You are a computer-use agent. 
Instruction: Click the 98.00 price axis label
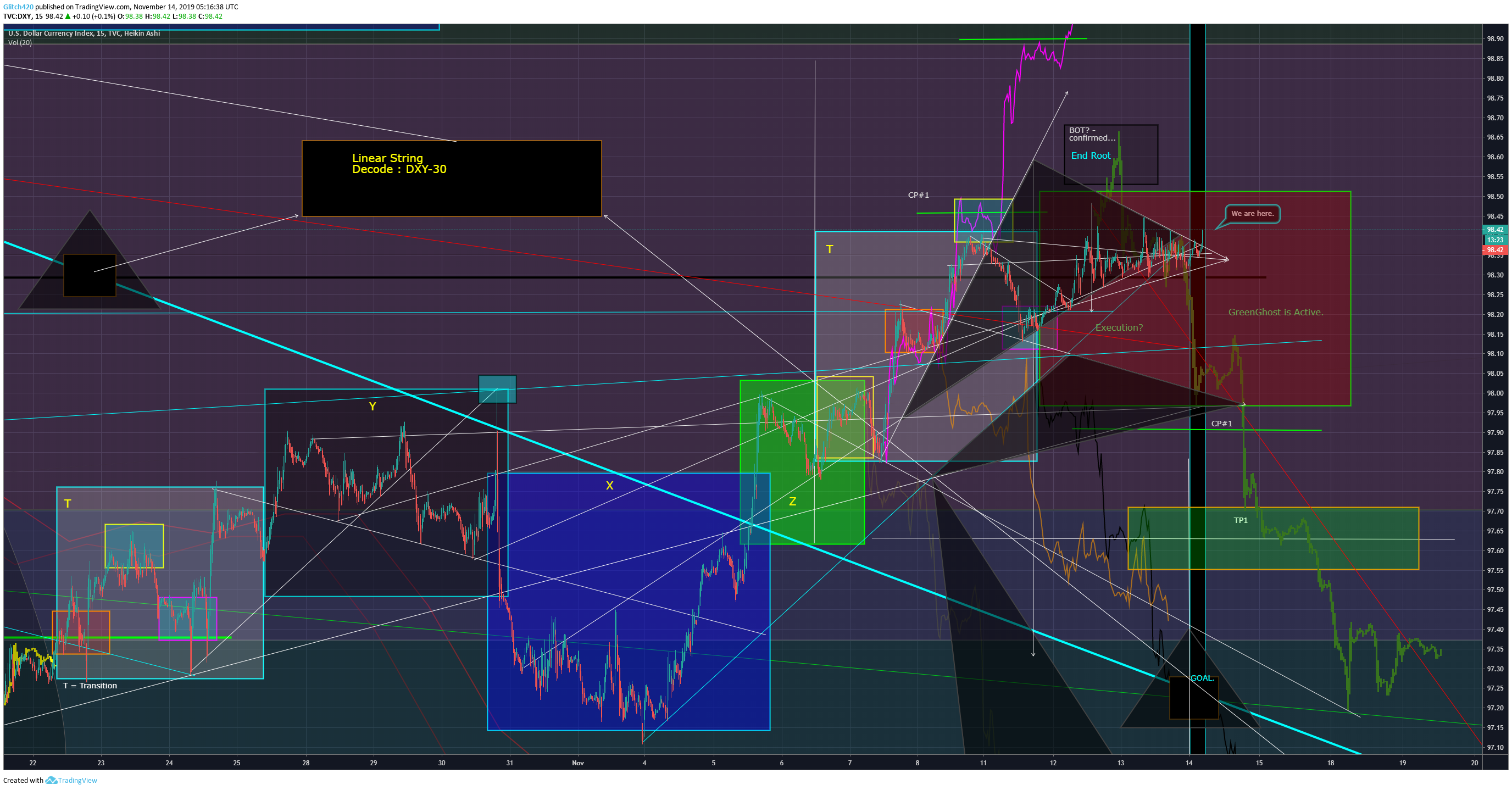coord(1495,393)
